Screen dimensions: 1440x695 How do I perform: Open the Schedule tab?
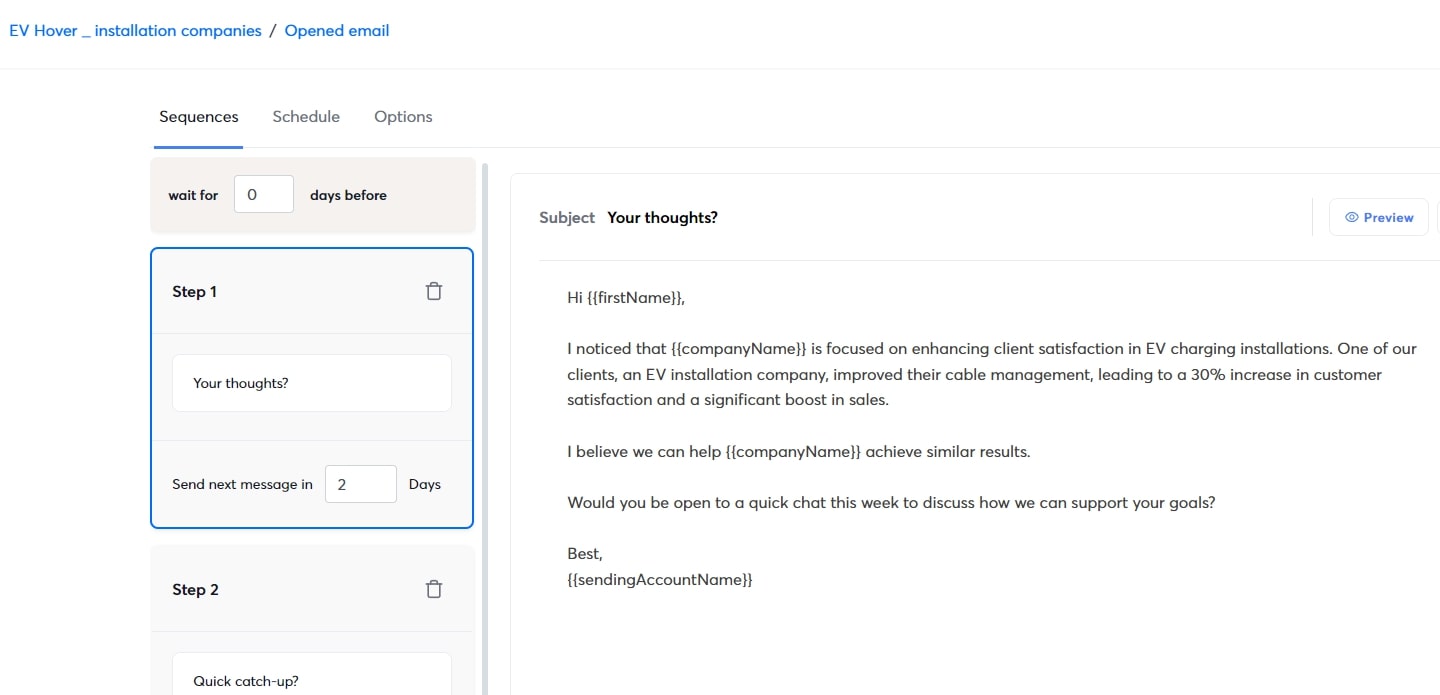(x=306, y=116)
